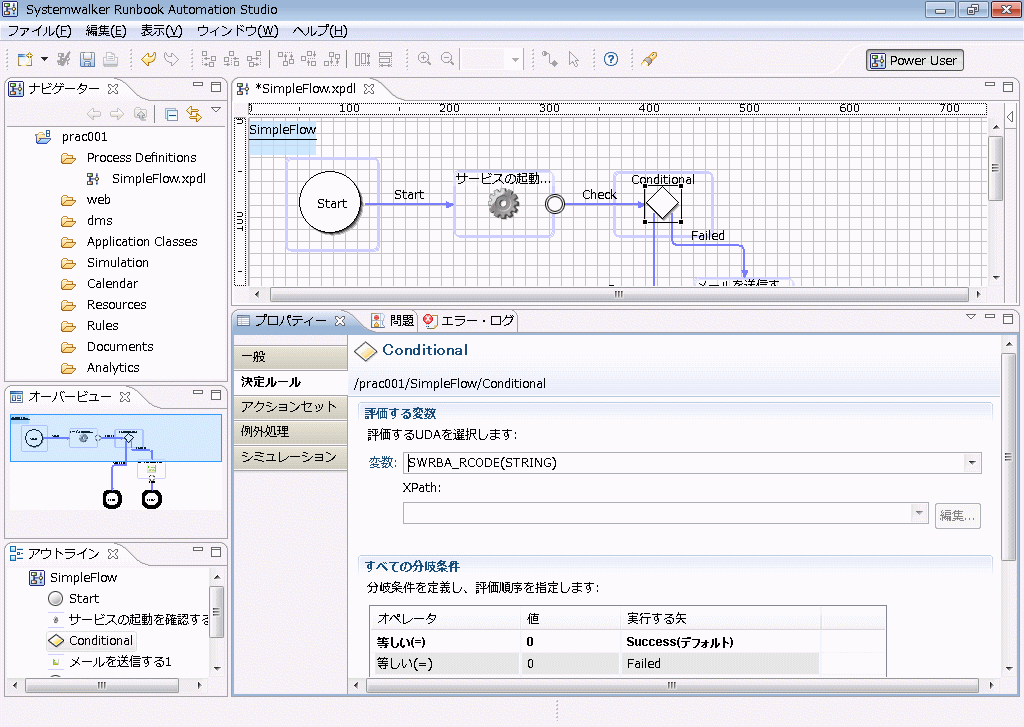Open Help via the question mark icon
The width and height of the screenshot is (1024, 727).
click(611, 59)
